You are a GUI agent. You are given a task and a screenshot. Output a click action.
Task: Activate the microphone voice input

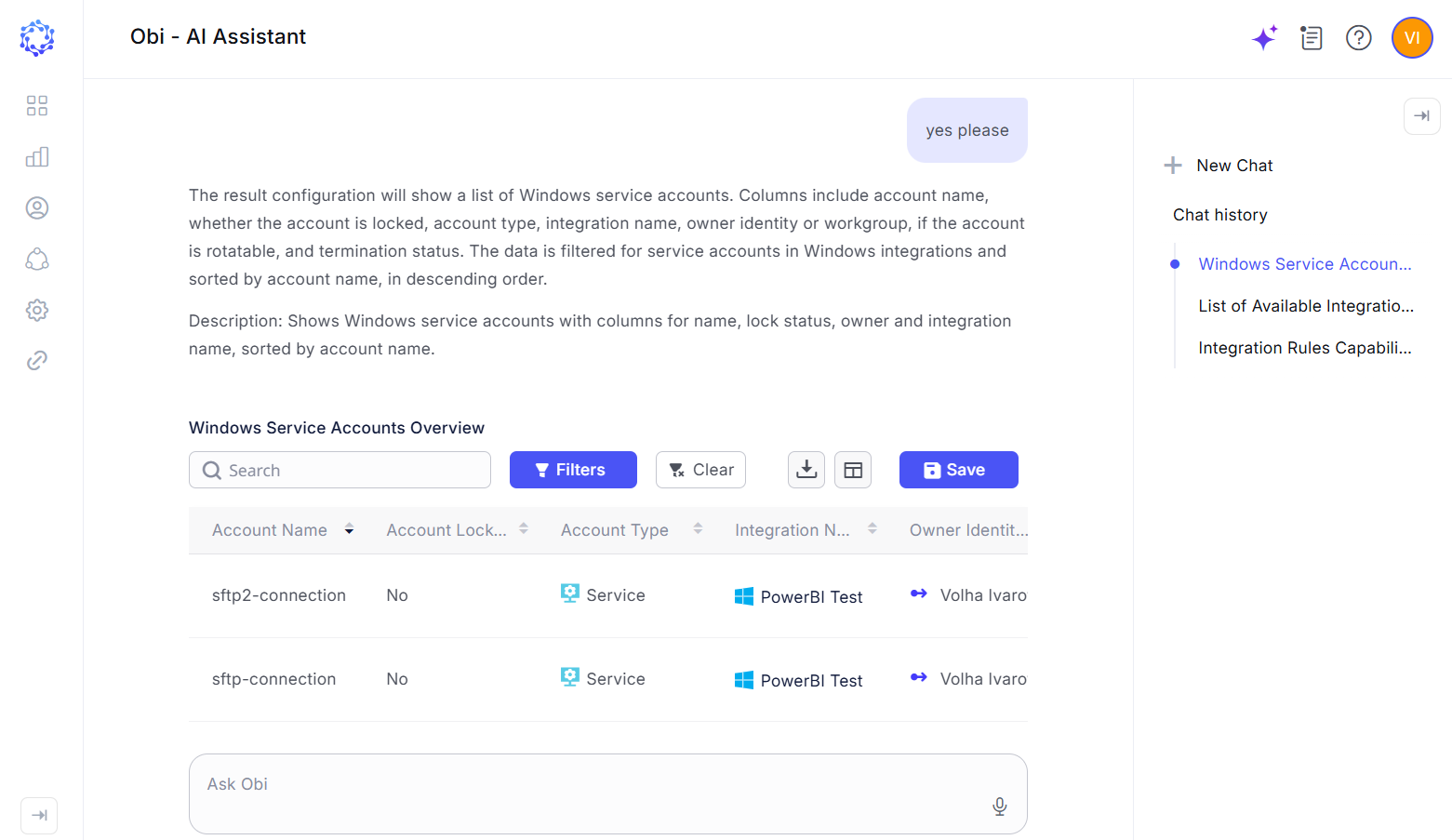1000,807
